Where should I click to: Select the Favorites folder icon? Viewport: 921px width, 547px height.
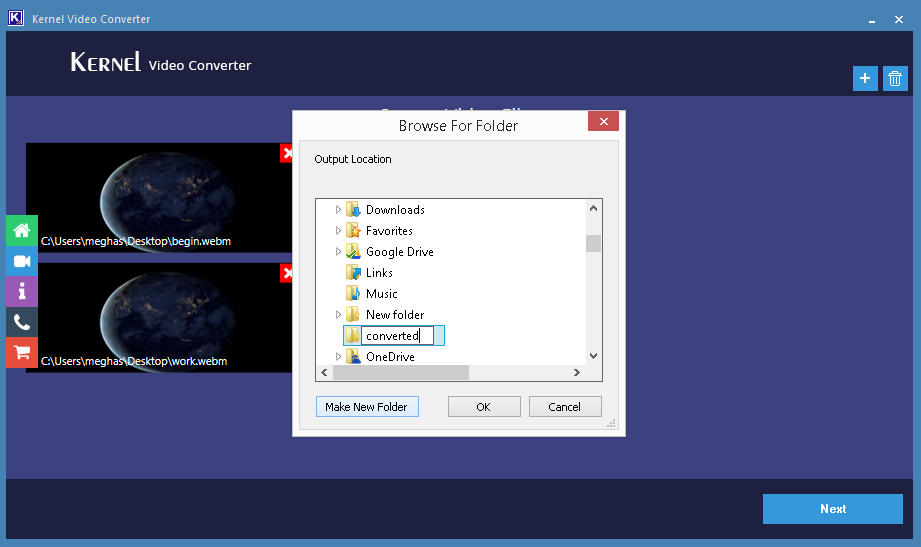[x=353, y=230]
